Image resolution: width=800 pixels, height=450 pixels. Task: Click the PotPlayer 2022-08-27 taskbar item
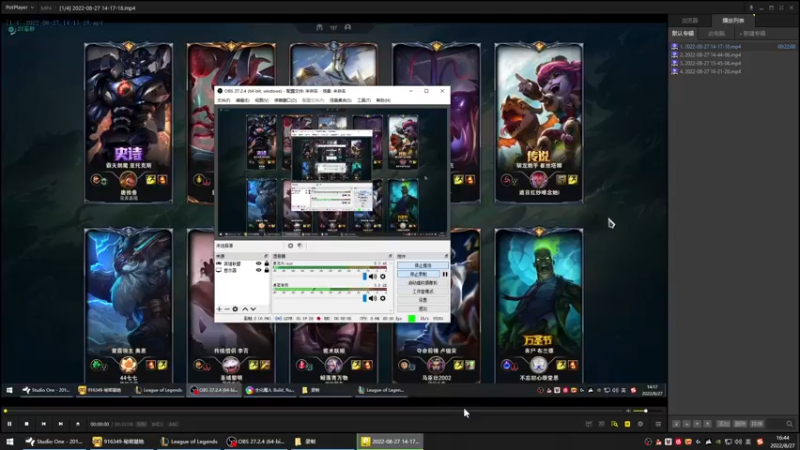tap(390, 442)
